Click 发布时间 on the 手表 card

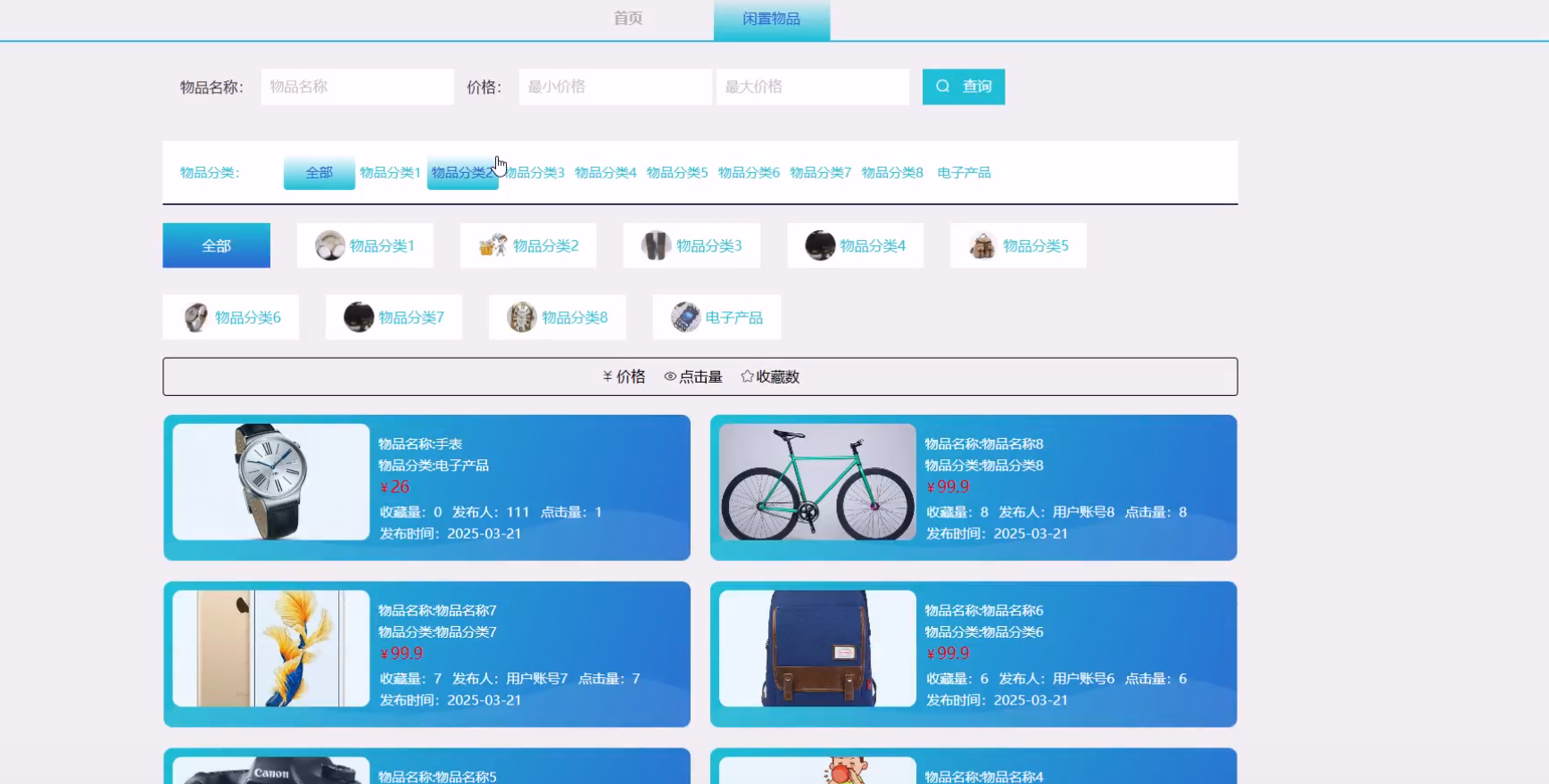[x=451, y=534]
